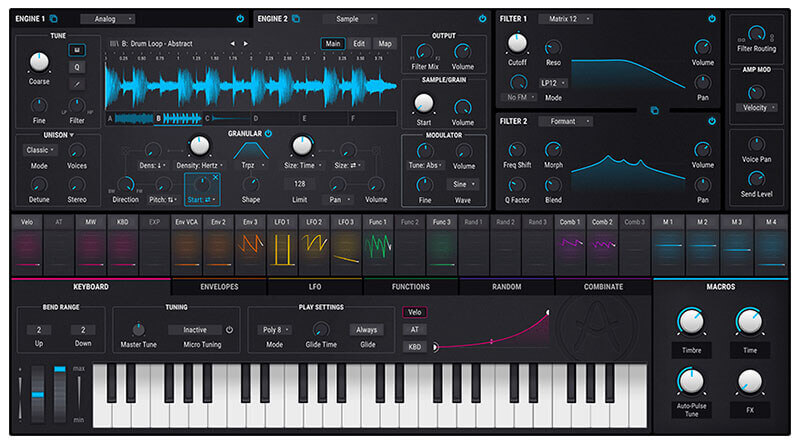Screen dimensions: 800x445
Task: Click the M 1 macro modulation source
Action: [668, 244]
